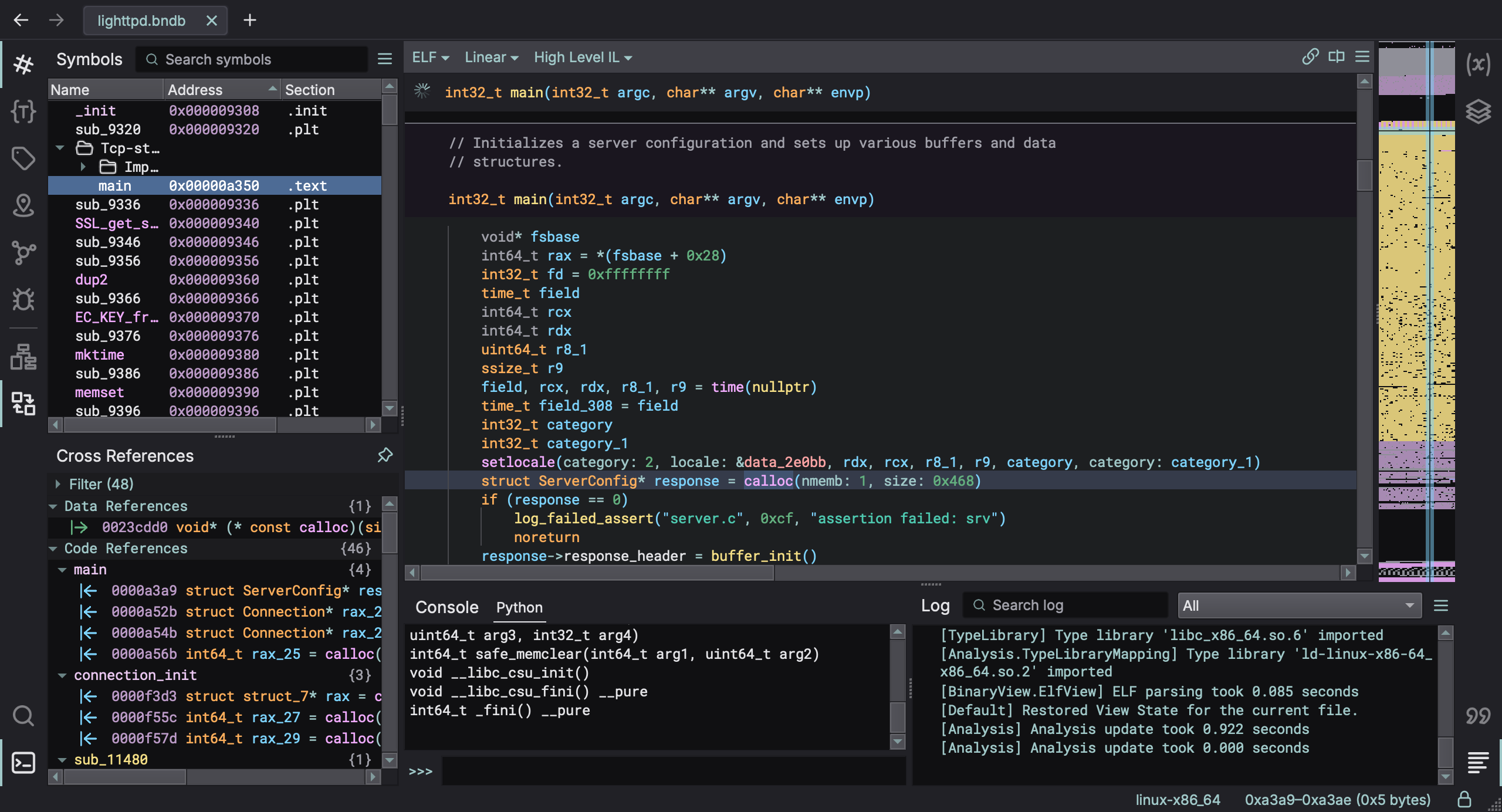Select the lighttpd.bndb tab
This screenshot has width=1502, height=812.
pos(141,21)
